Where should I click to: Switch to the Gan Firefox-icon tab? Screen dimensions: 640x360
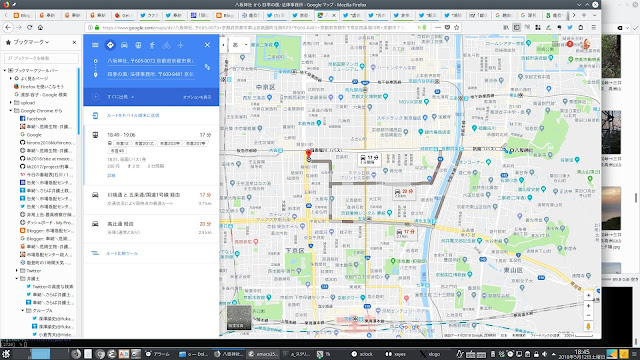(125, 15)
